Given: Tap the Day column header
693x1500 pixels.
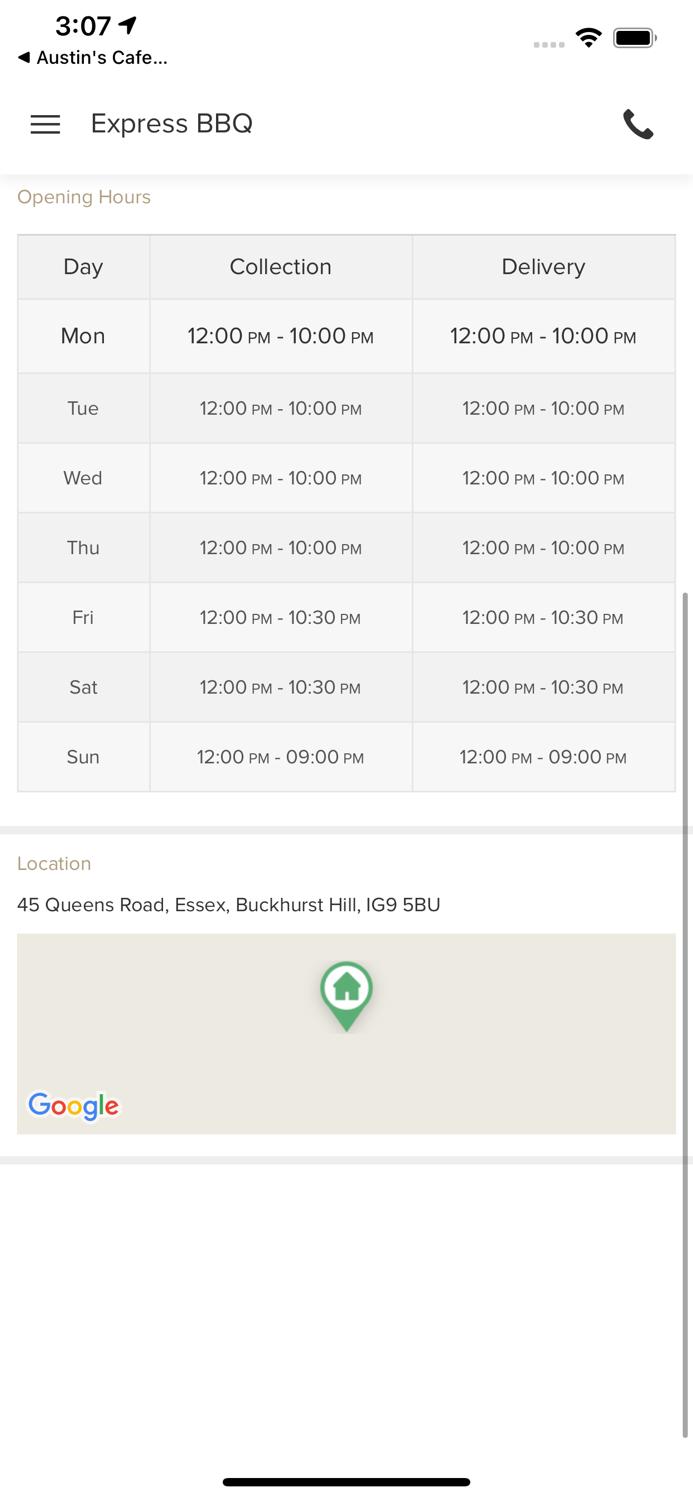Looking at the screenshot, I should [83, 267].
